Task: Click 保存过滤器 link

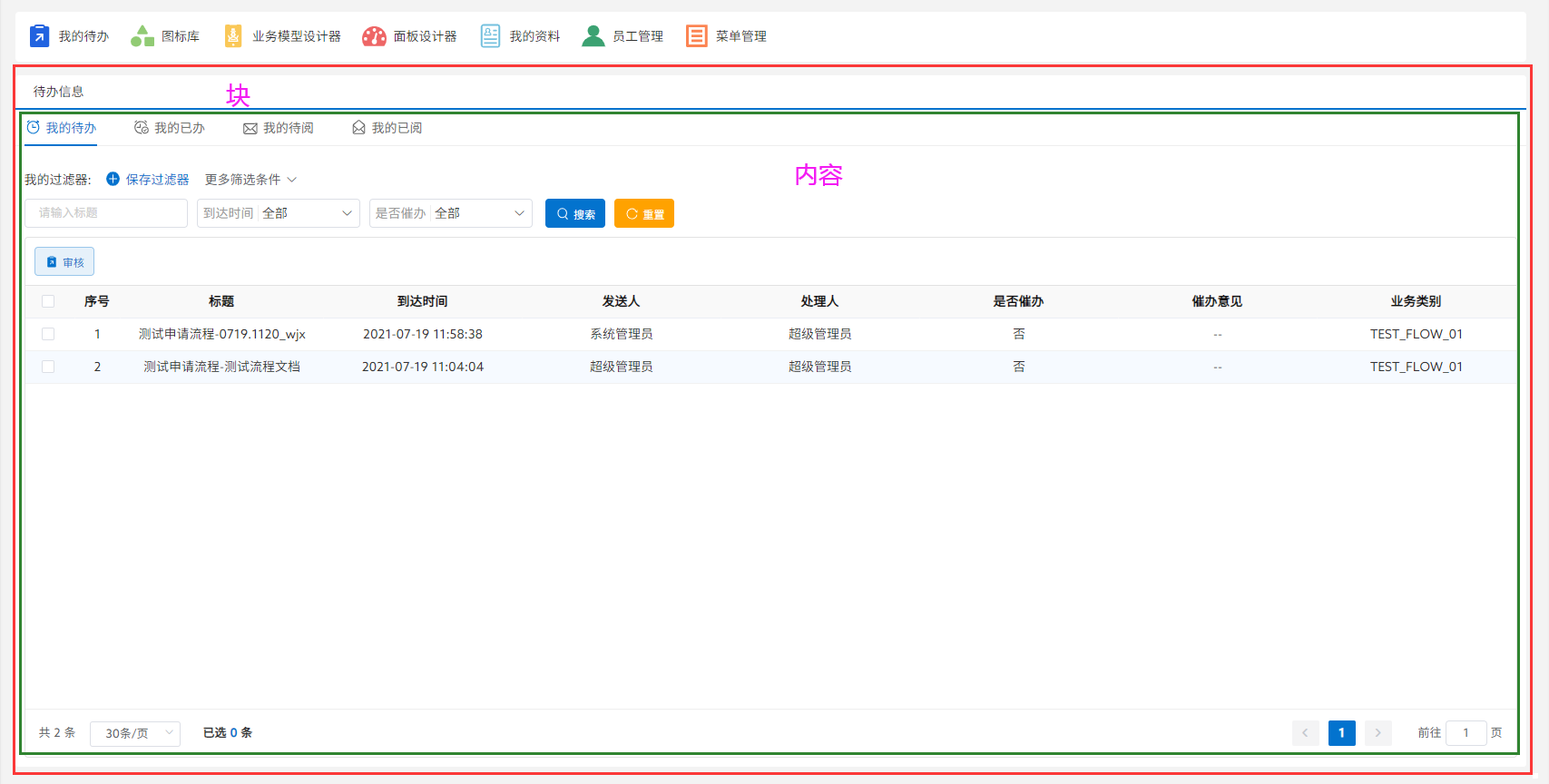Action: coord(158,180)
